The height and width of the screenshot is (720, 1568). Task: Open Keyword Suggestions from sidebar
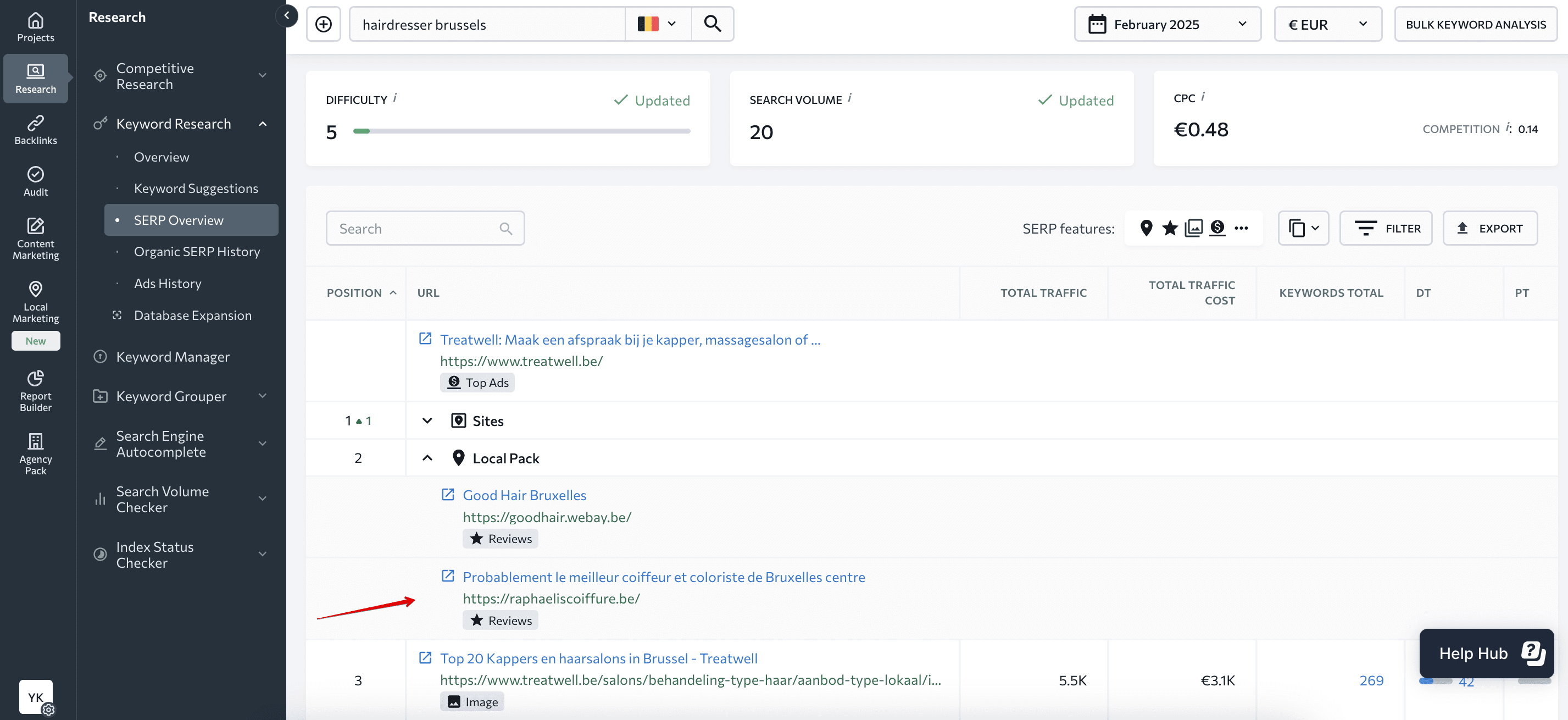pos(196,187)
